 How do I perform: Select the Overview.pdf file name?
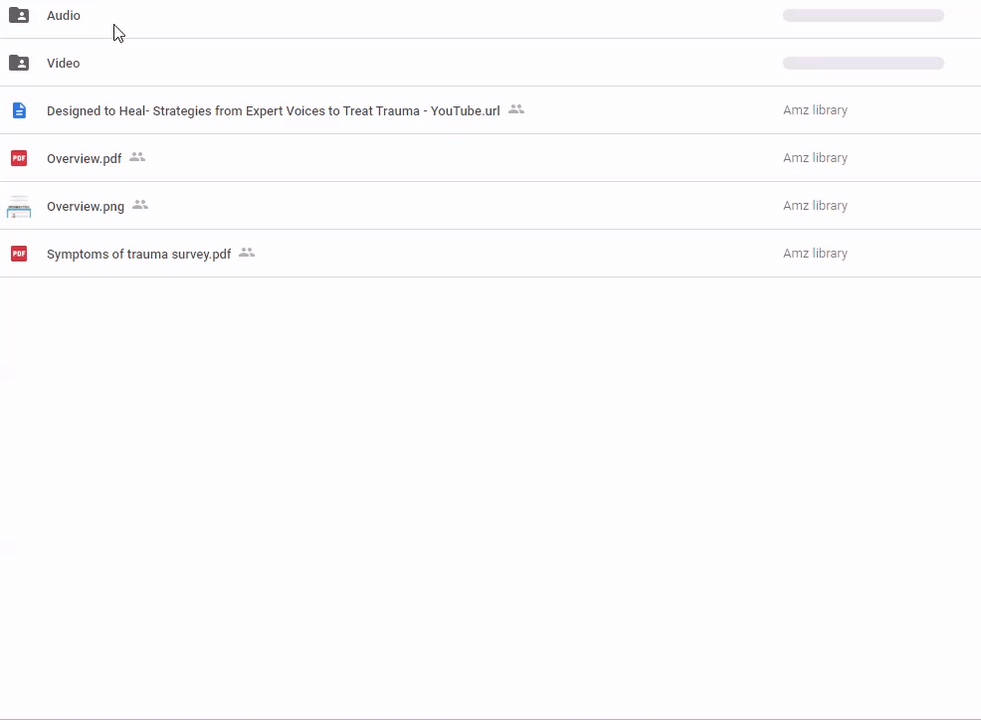(x=84, y=159)
